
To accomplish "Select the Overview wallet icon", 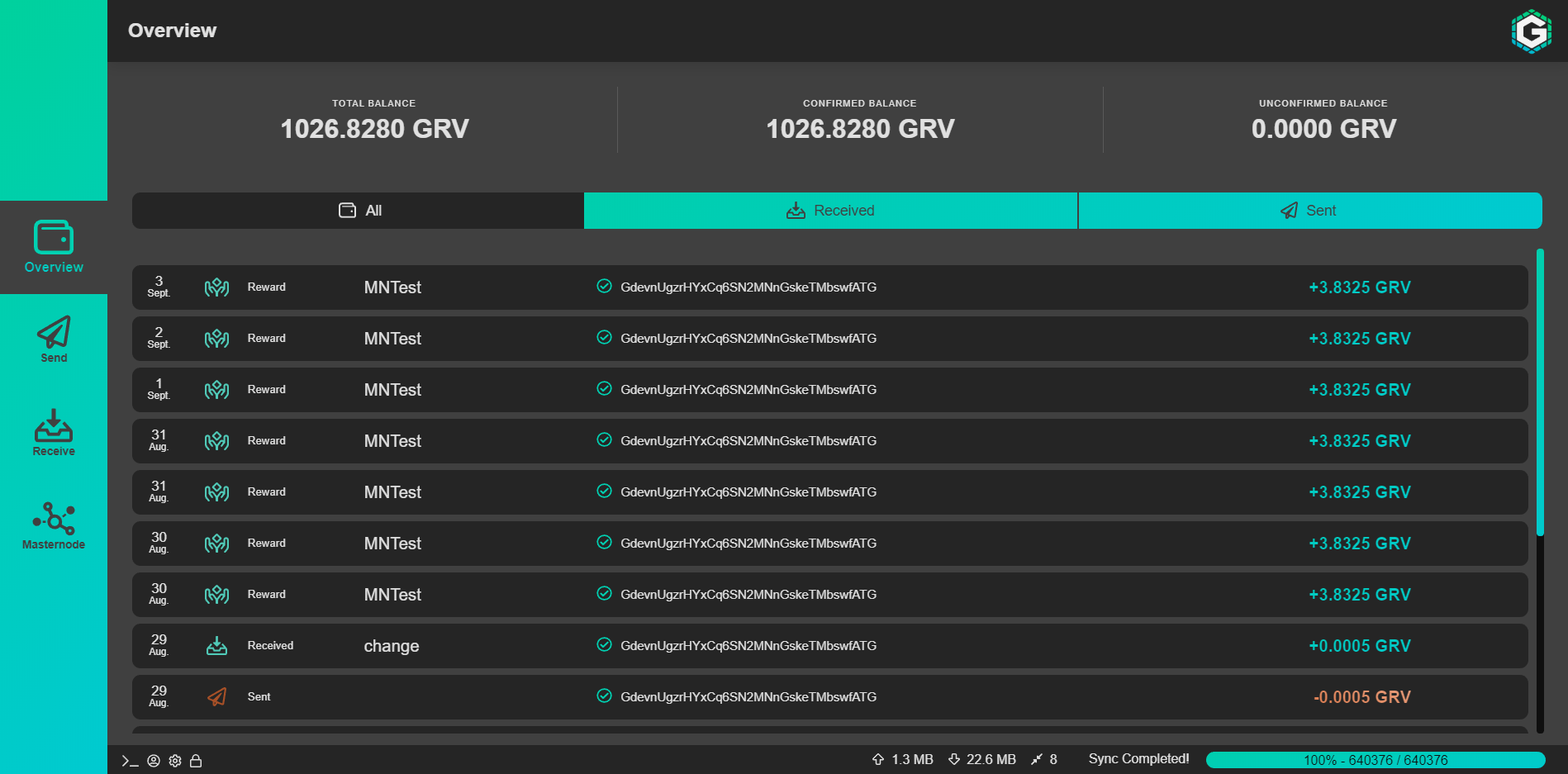I will [54, 238].
